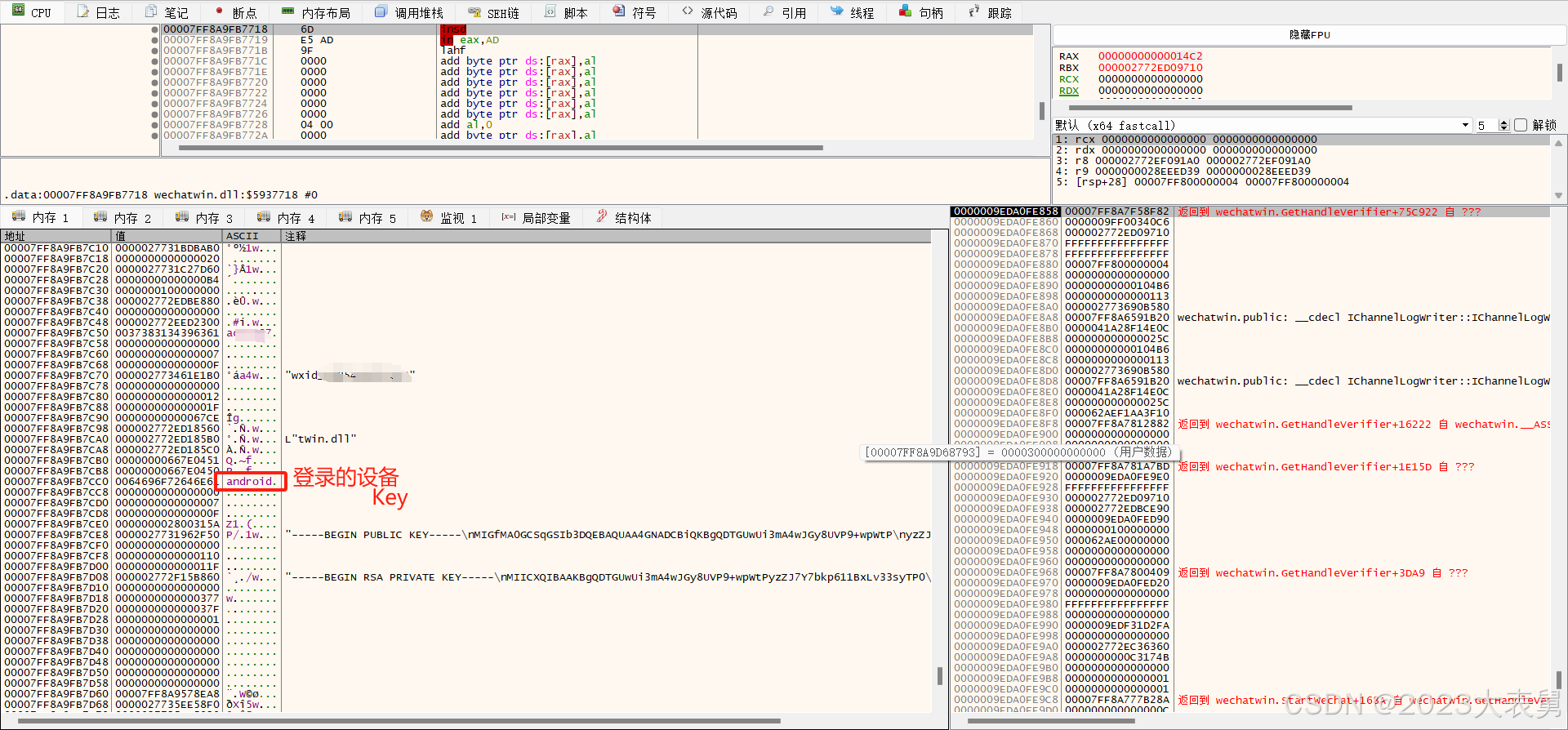This screenshot has width=1568, height=730.
Task: Click the ASCII column header in dump
Action: click(x=252, y=236)
